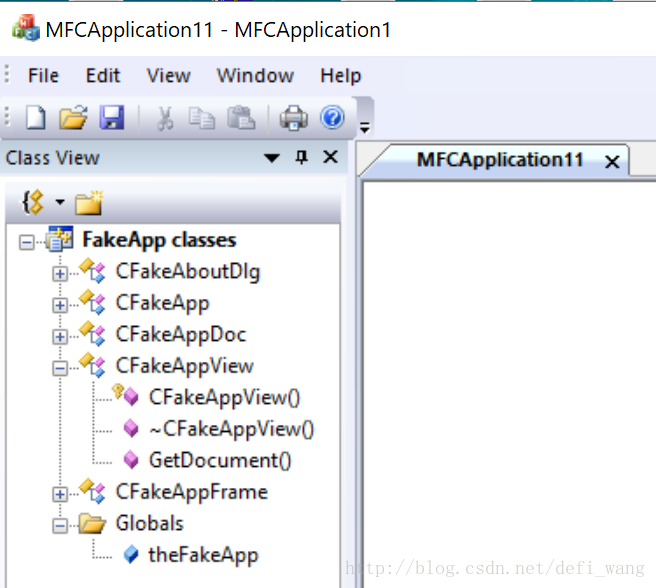Expand the CFakeAppDoc class node

click(x=60, y=337)
